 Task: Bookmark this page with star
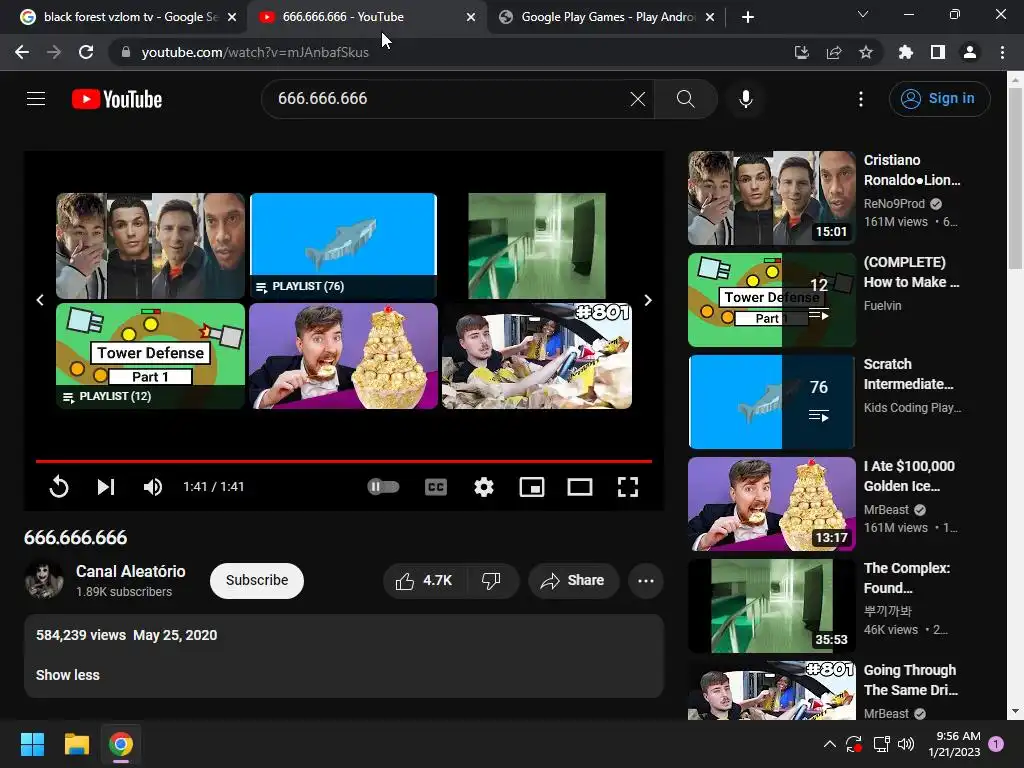point(866,52)
